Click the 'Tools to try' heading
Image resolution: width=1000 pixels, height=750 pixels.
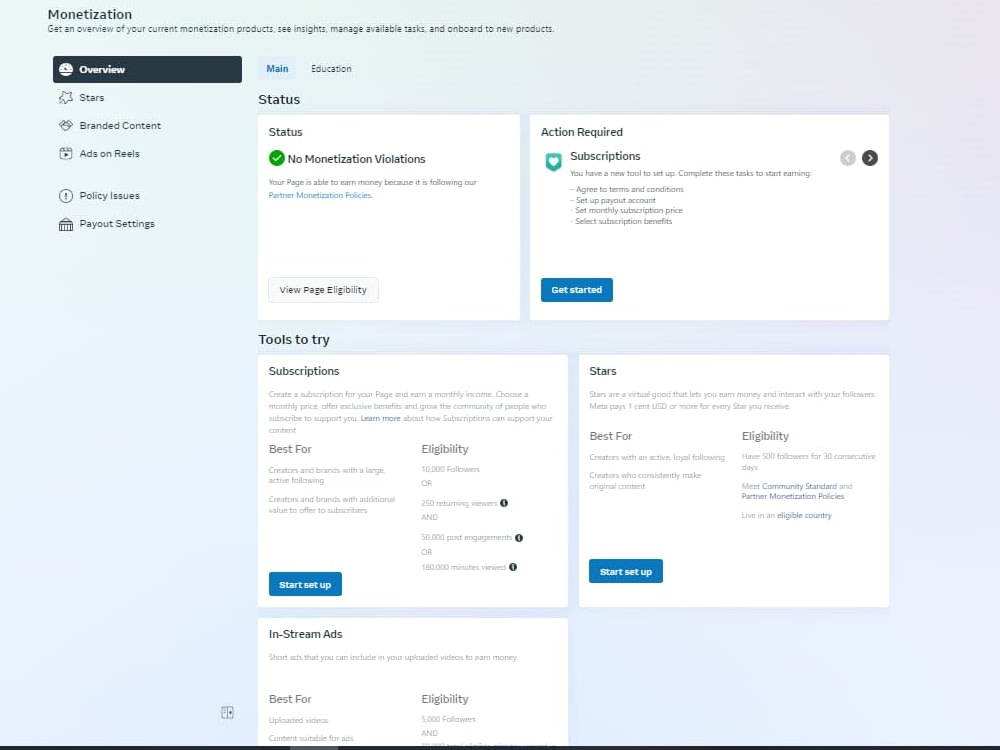[294, 339]
